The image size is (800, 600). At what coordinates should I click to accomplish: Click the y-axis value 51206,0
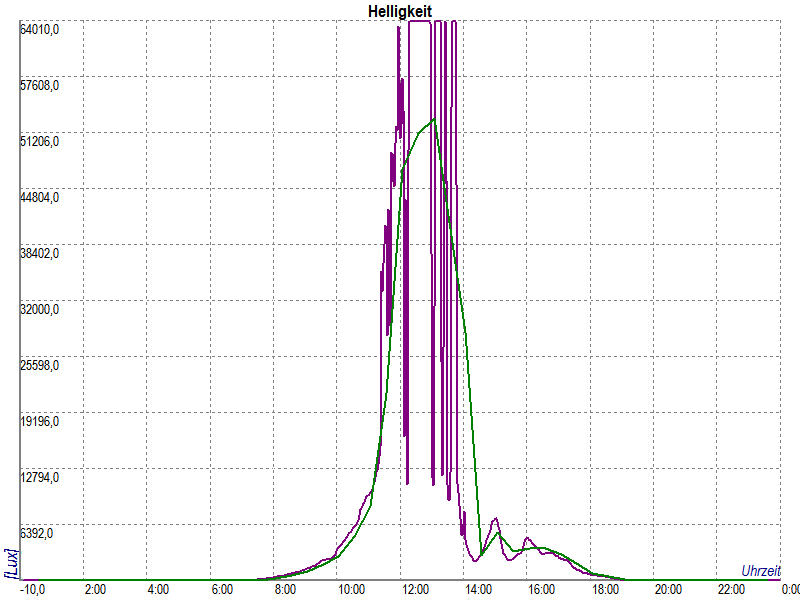tap(39, 141)
